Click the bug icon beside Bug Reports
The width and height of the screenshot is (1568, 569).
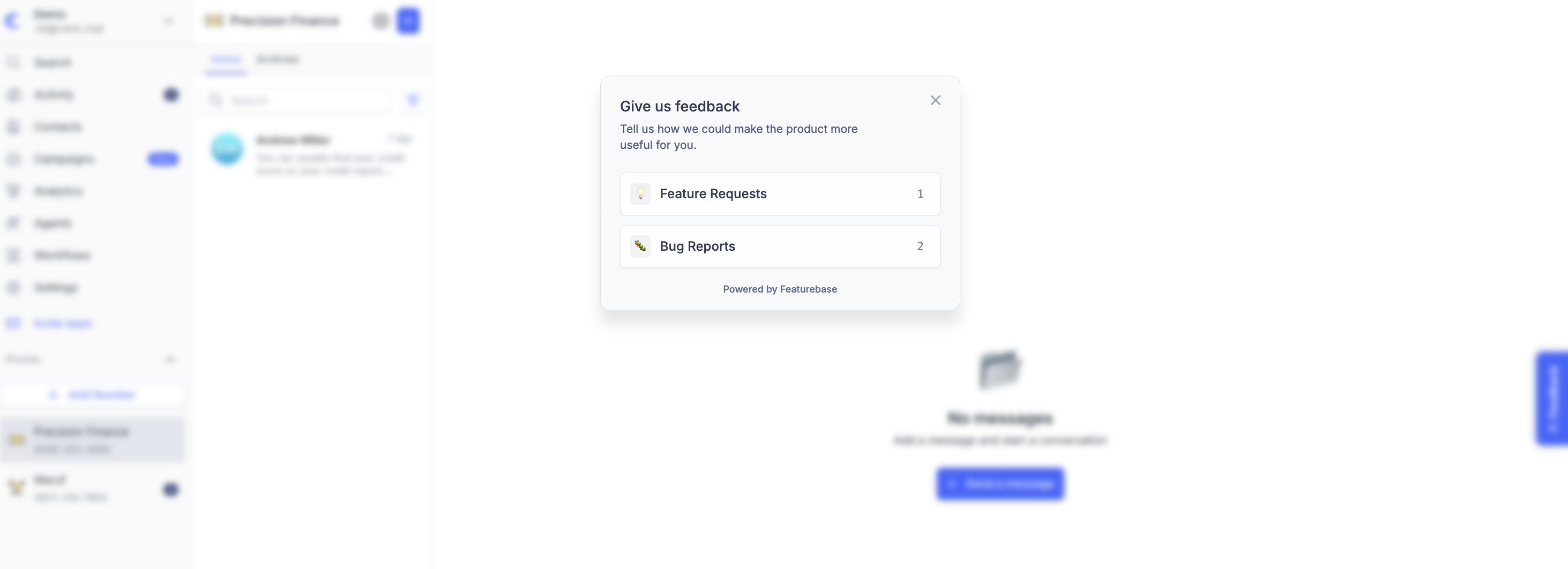(x=640, y=246)
